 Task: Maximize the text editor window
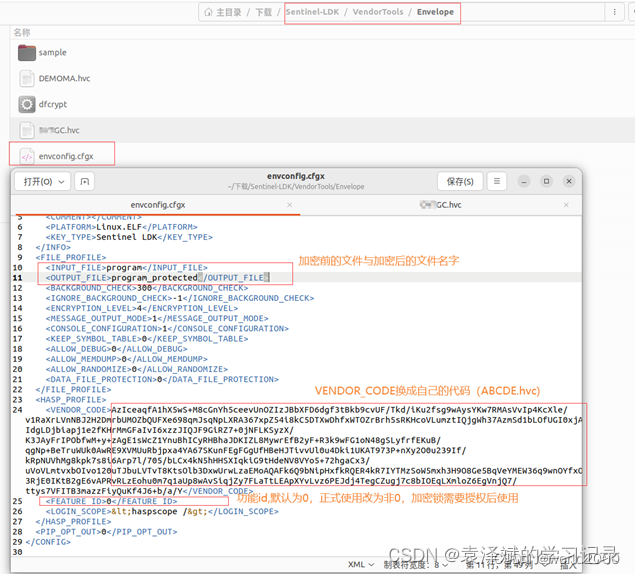click(546, 181)
